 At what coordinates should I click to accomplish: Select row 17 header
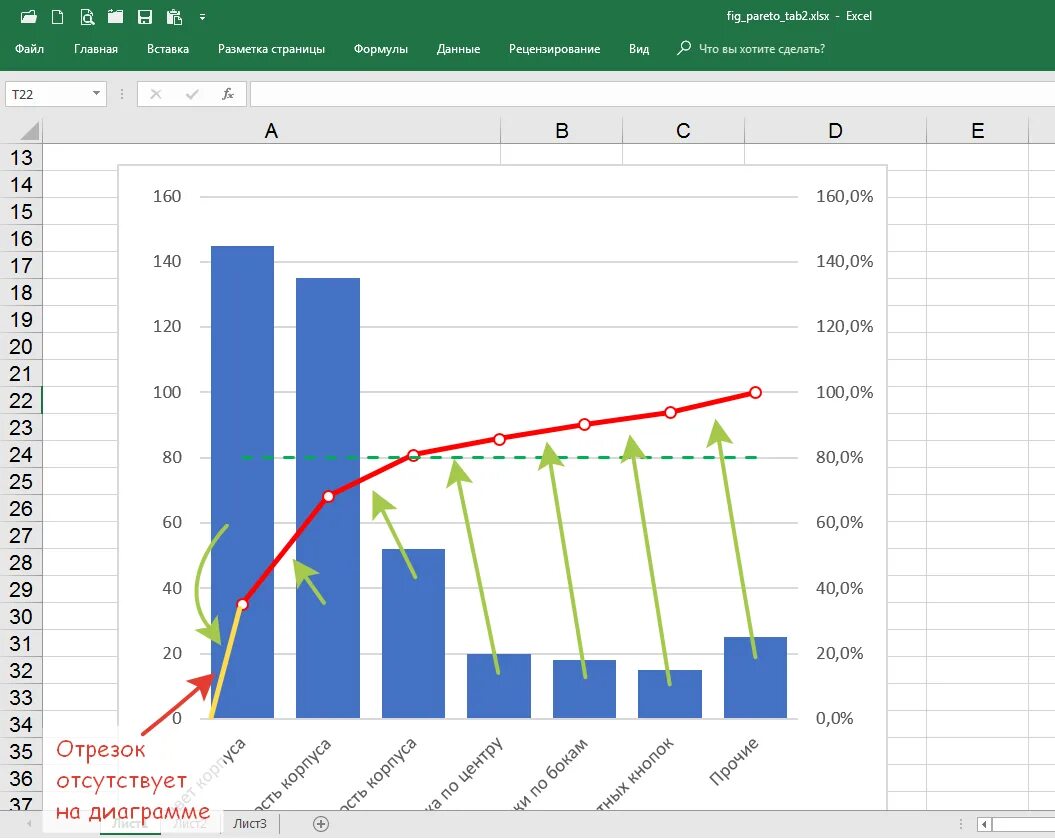point(21,266)
